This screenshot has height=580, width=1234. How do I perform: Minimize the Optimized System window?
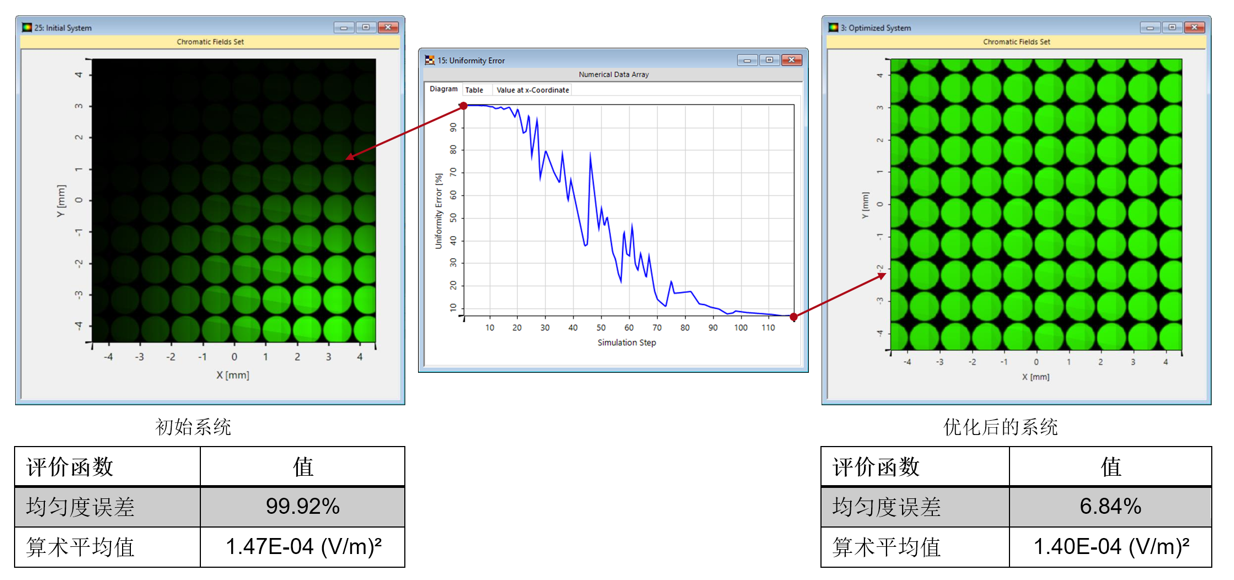pyautogui.click(x=1150, y=27)
